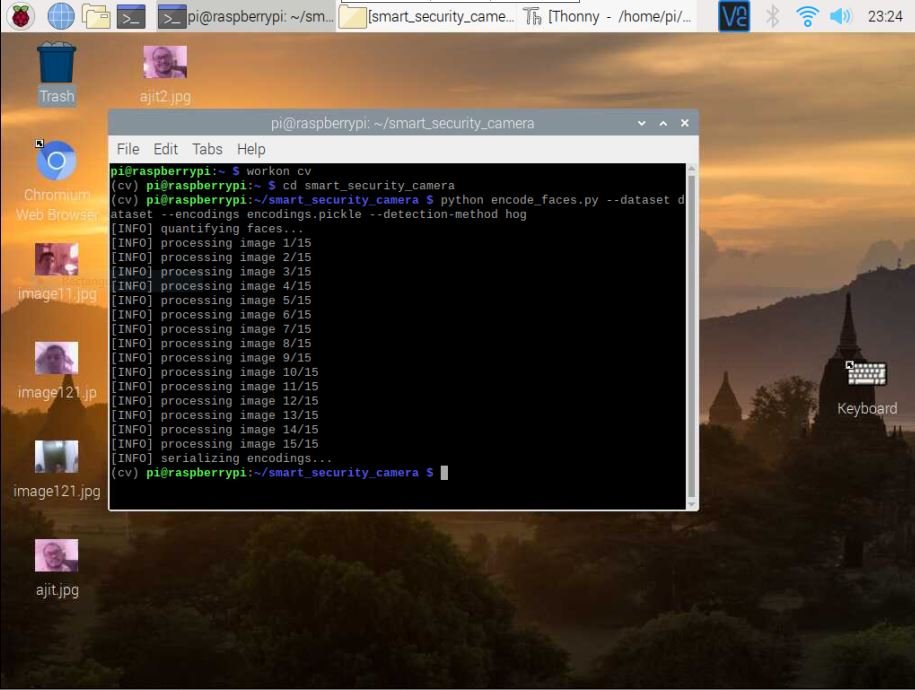Select the ajit2.jpg desktop thumbnail
The height and width of the screenshot is (690, 915).
tap(165, 64)
